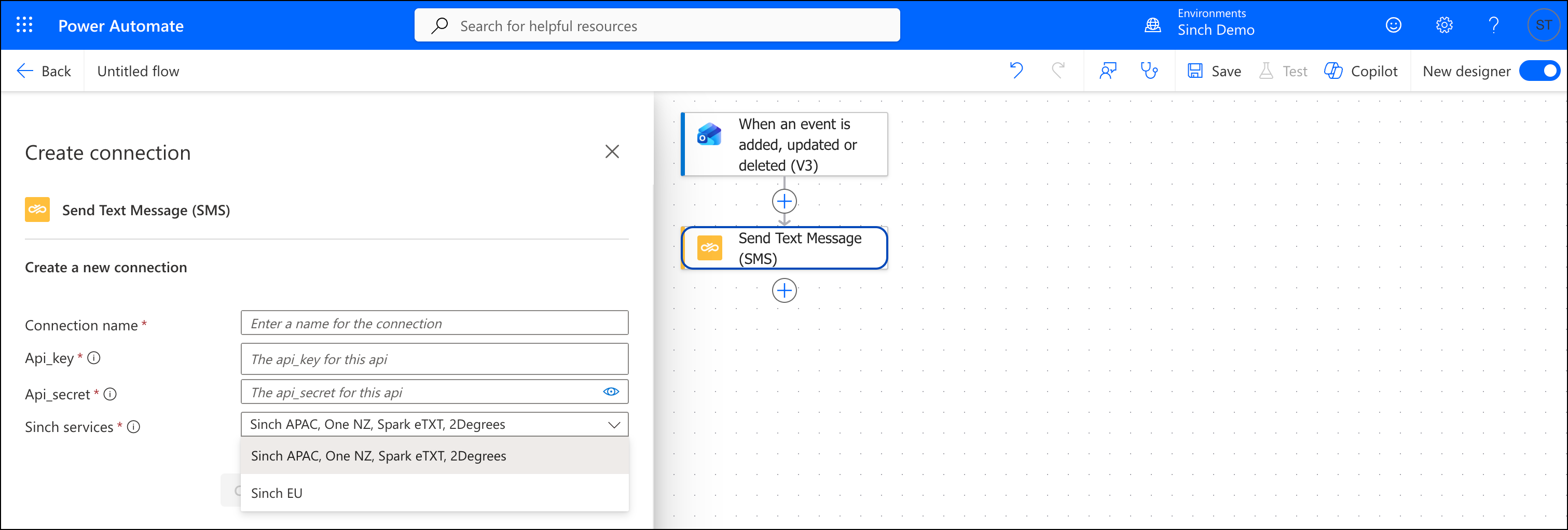Show Sinch services info tooltip icon
The height and width of the screenshot is (530, 1568).
pyautogui.click(x=134, y=427)
